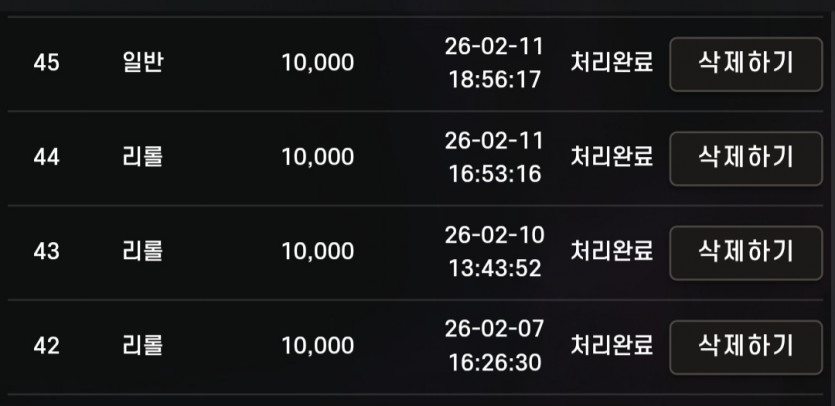Delete entry number 42 with 삭제하기
835x406 pixels.
point(746,347)
